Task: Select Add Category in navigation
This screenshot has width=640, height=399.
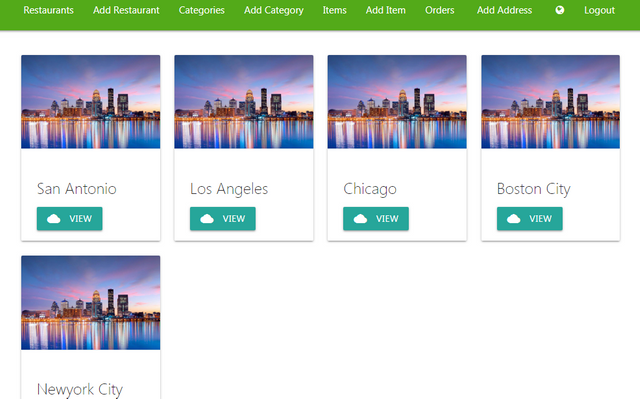Action: pyautogui.click(x=274, y=10)
